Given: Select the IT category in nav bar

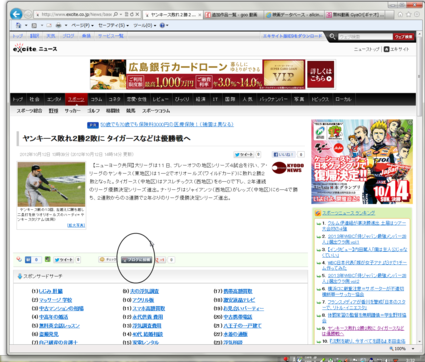Looking at the screenshot, I should pyautogui.click(x=215, y=99).
